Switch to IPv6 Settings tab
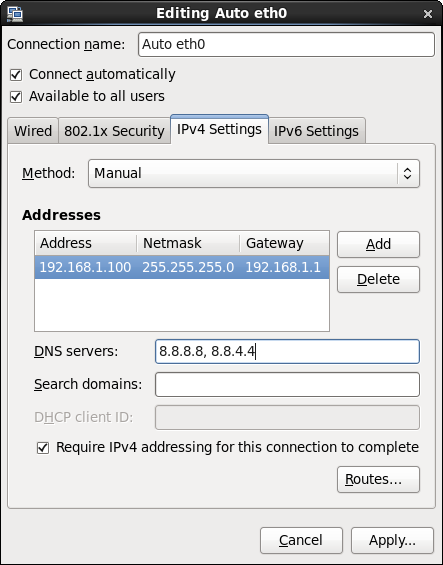Screen dimensions: 443x565 316,131
